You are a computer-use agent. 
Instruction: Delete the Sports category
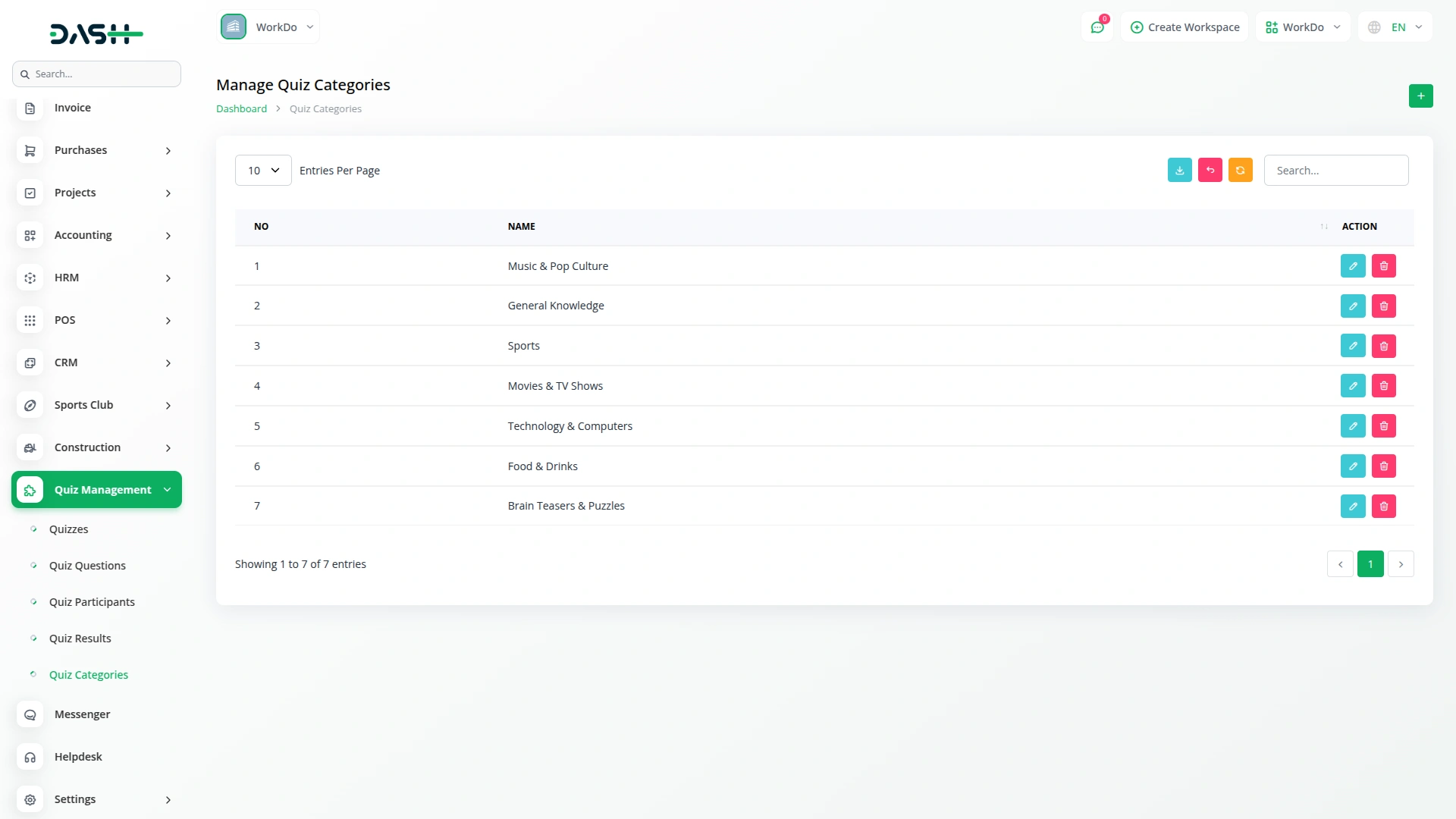[1383, 347]
